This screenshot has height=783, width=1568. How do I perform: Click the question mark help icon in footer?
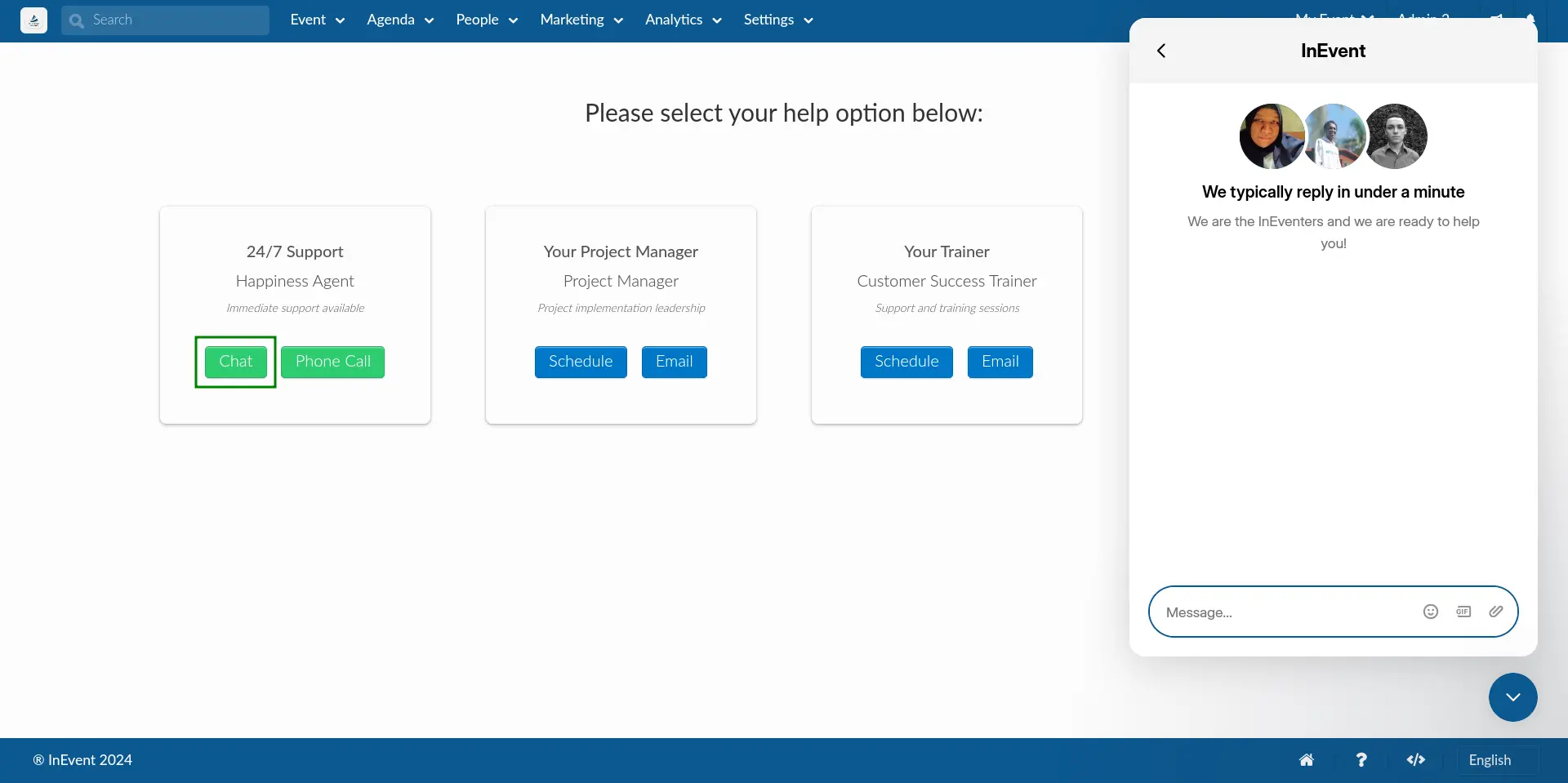click(x=1361, y=760)
